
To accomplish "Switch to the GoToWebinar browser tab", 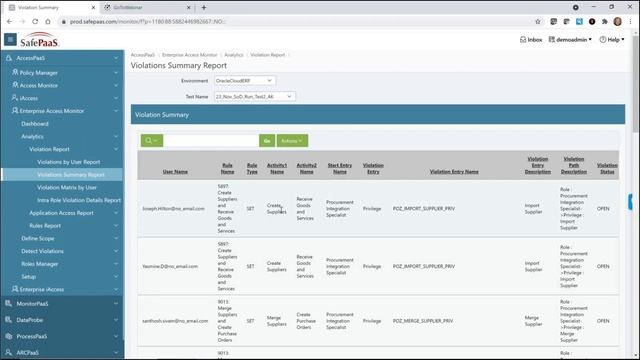I will click(147, 7).
